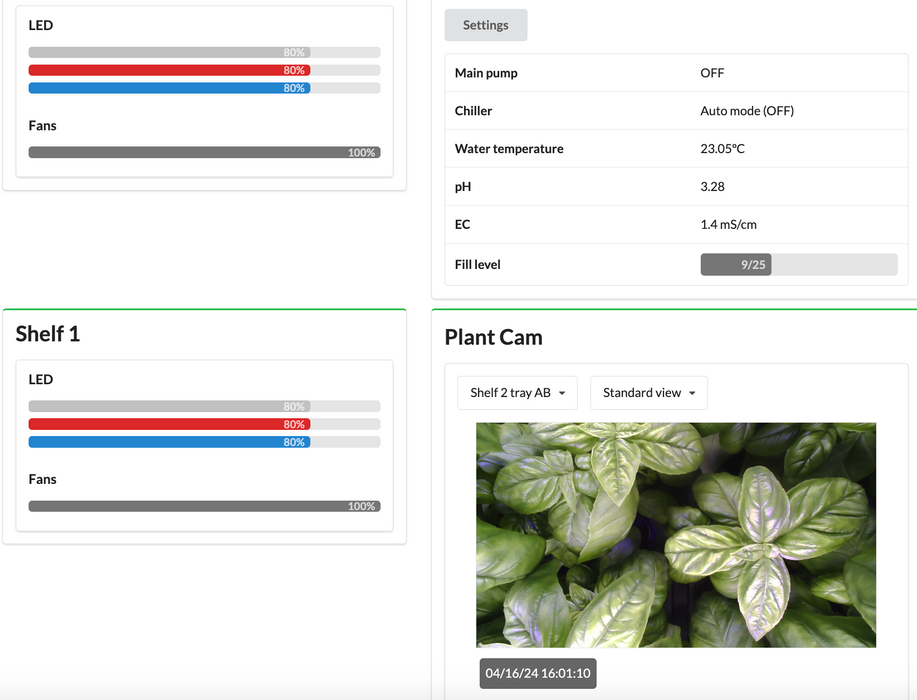Click the Shelf 1 Fans 100% bar
Image resolution: width=917 pixels, height=700 pixels.
[204, 506]
